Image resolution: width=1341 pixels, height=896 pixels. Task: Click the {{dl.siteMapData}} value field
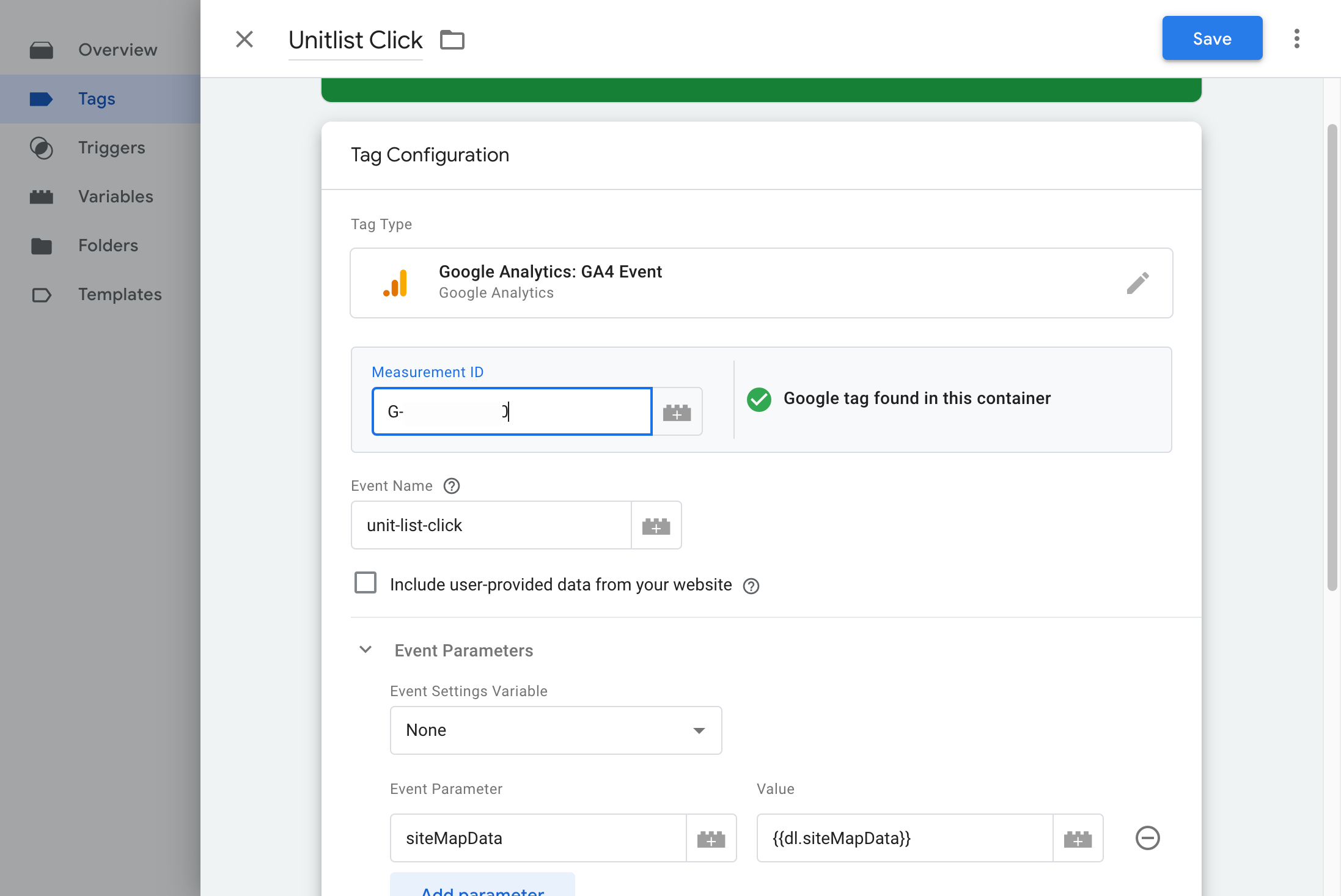tap(905, 838)
